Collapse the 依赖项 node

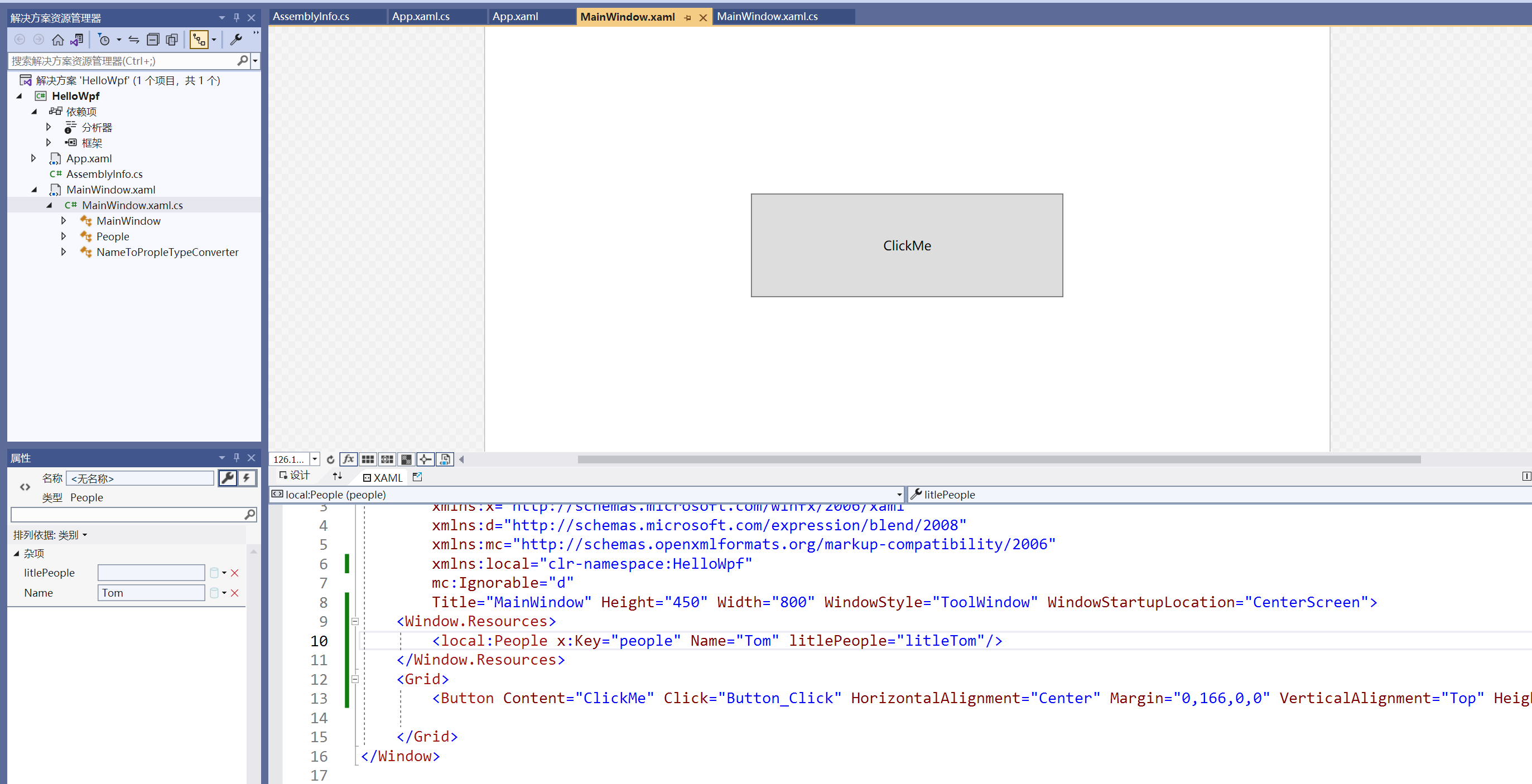(x=34, y=111)
